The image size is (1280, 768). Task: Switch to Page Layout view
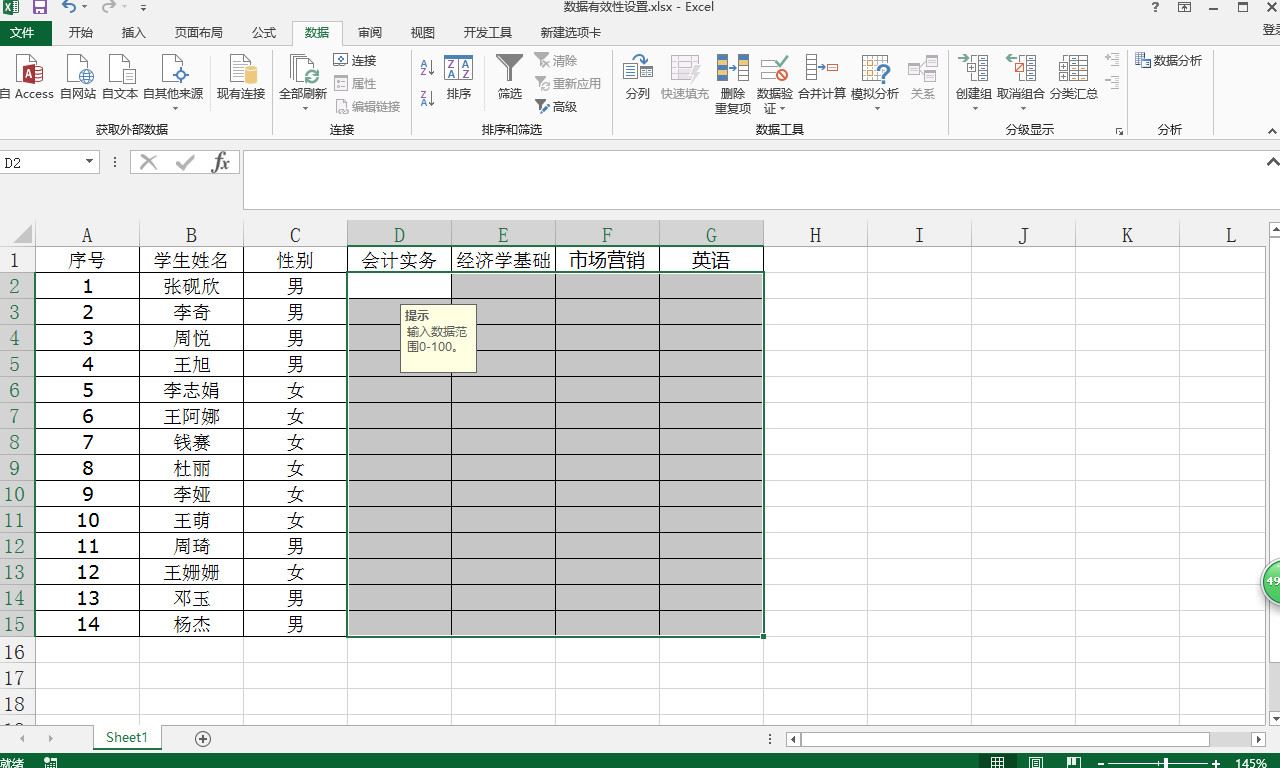click(x=1036, y=763)
